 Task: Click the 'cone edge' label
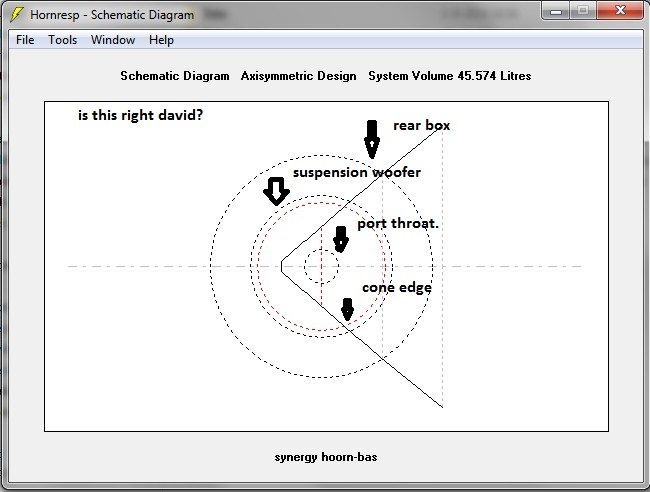coord(397,287)
